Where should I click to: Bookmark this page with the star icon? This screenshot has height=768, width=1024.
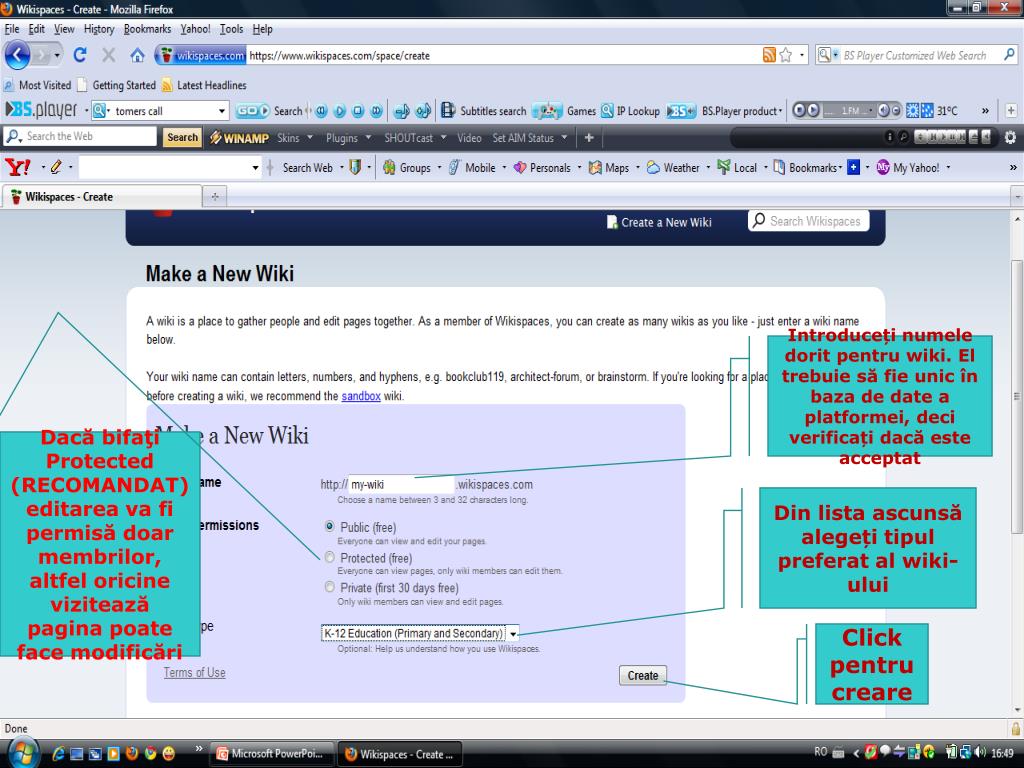786,56
